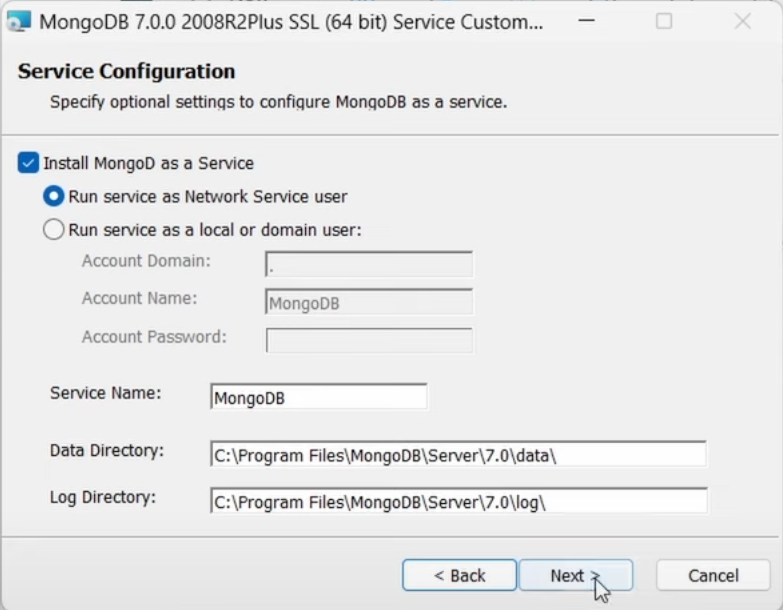Select Run service as a local or domain user
Screen dimensions: 783x610
pos(53,230)
